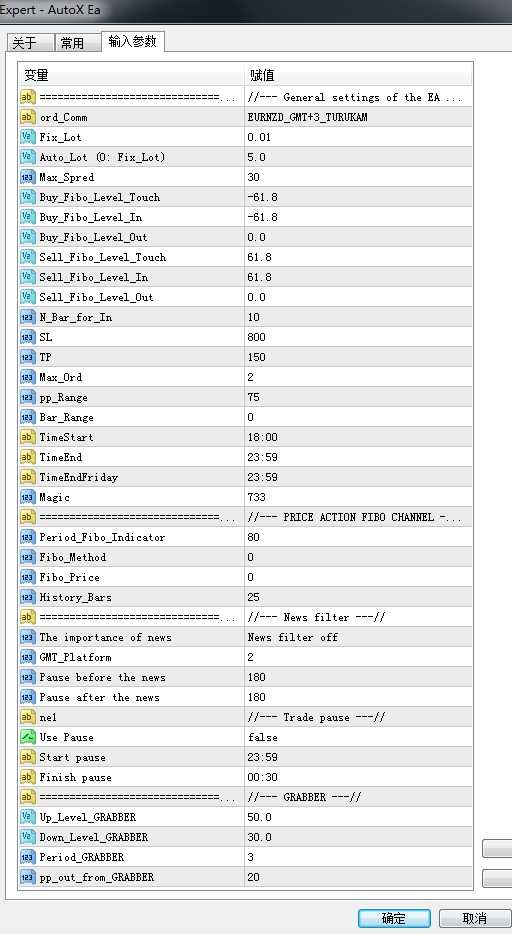Click the 赋值 column header
Viewport: 512px width, 934px height.
tap(358, 75)
